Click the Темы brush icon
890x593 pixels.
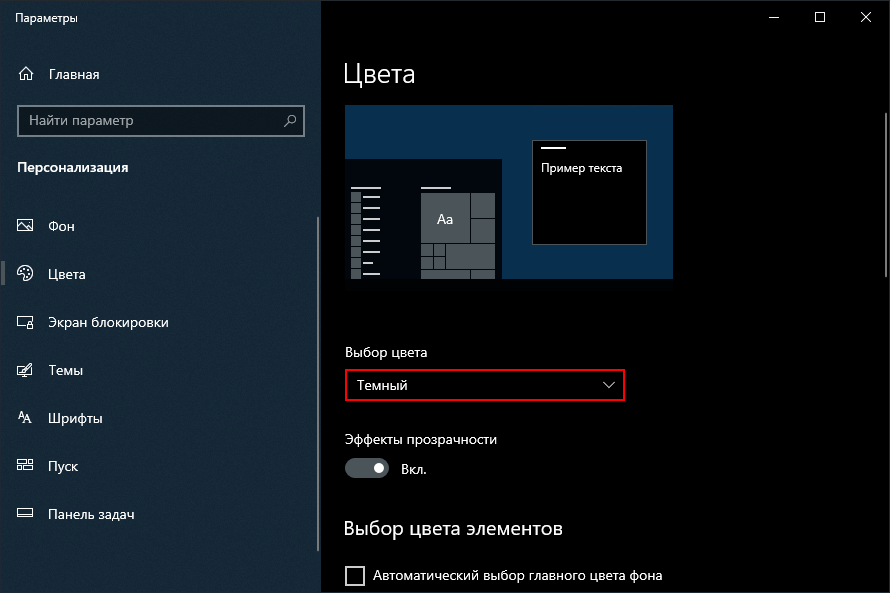click(x=25, y=370)
